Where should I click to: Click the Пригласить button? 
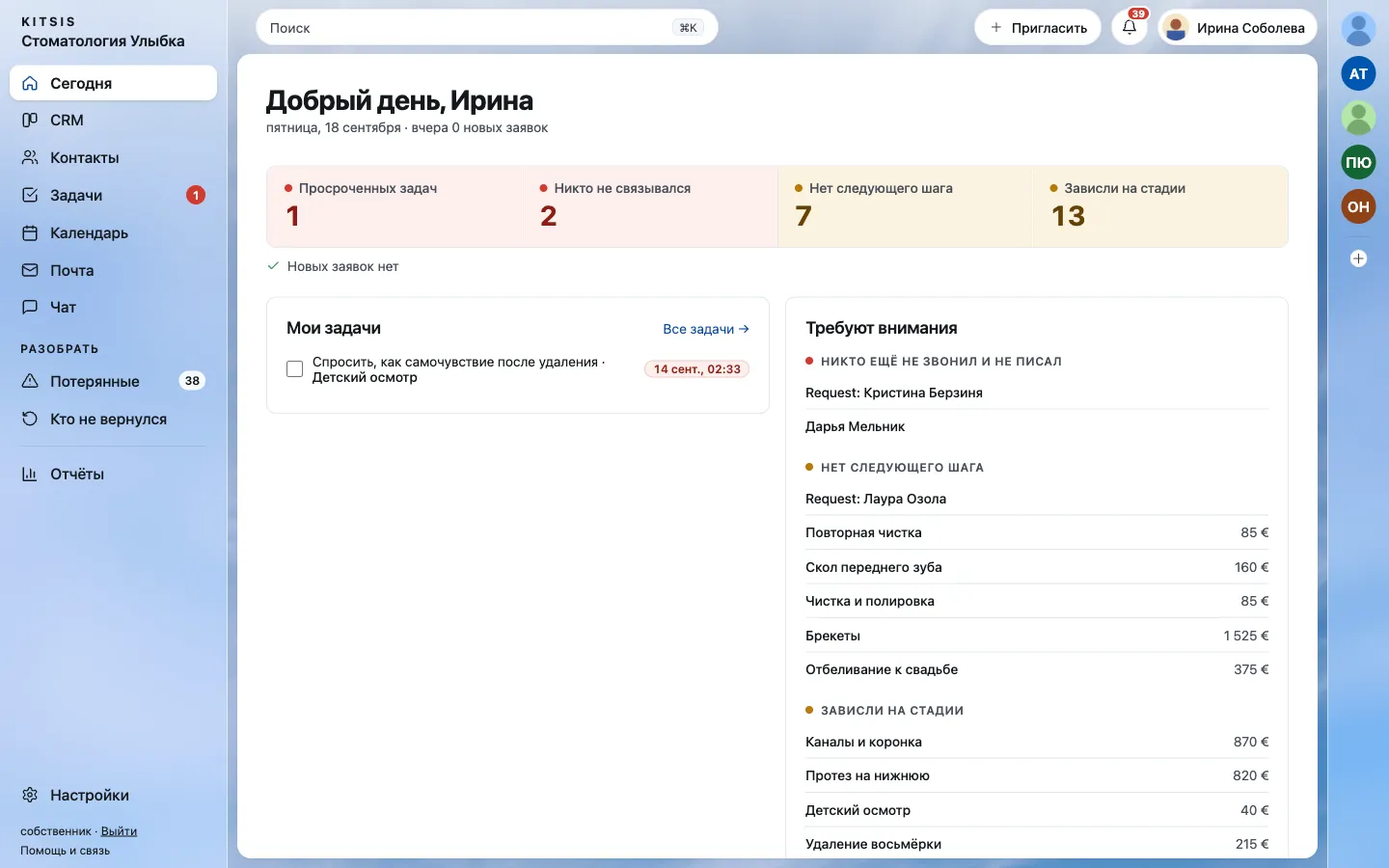coord(1039,28)
